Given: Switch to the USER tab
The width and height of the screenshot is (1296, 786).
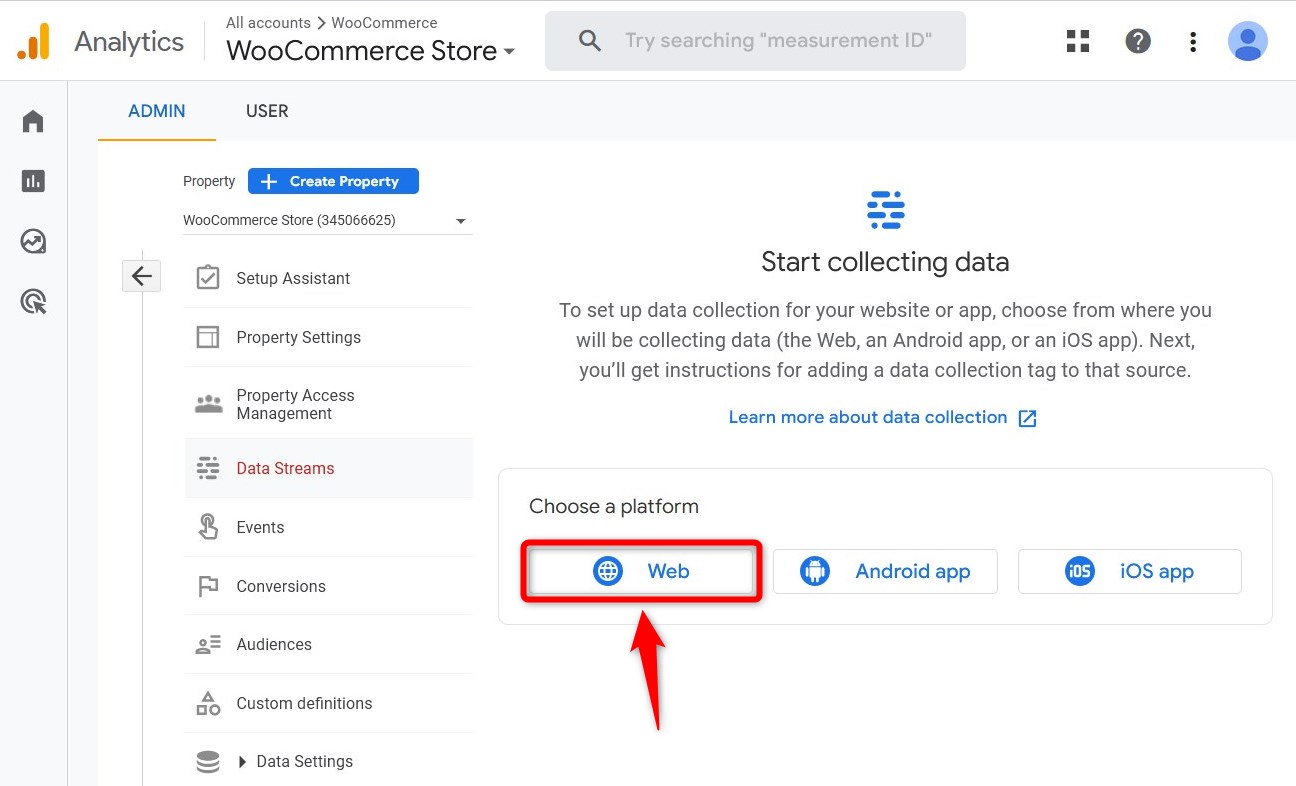Looking at the screenshot, I should (x=267, y=111).
